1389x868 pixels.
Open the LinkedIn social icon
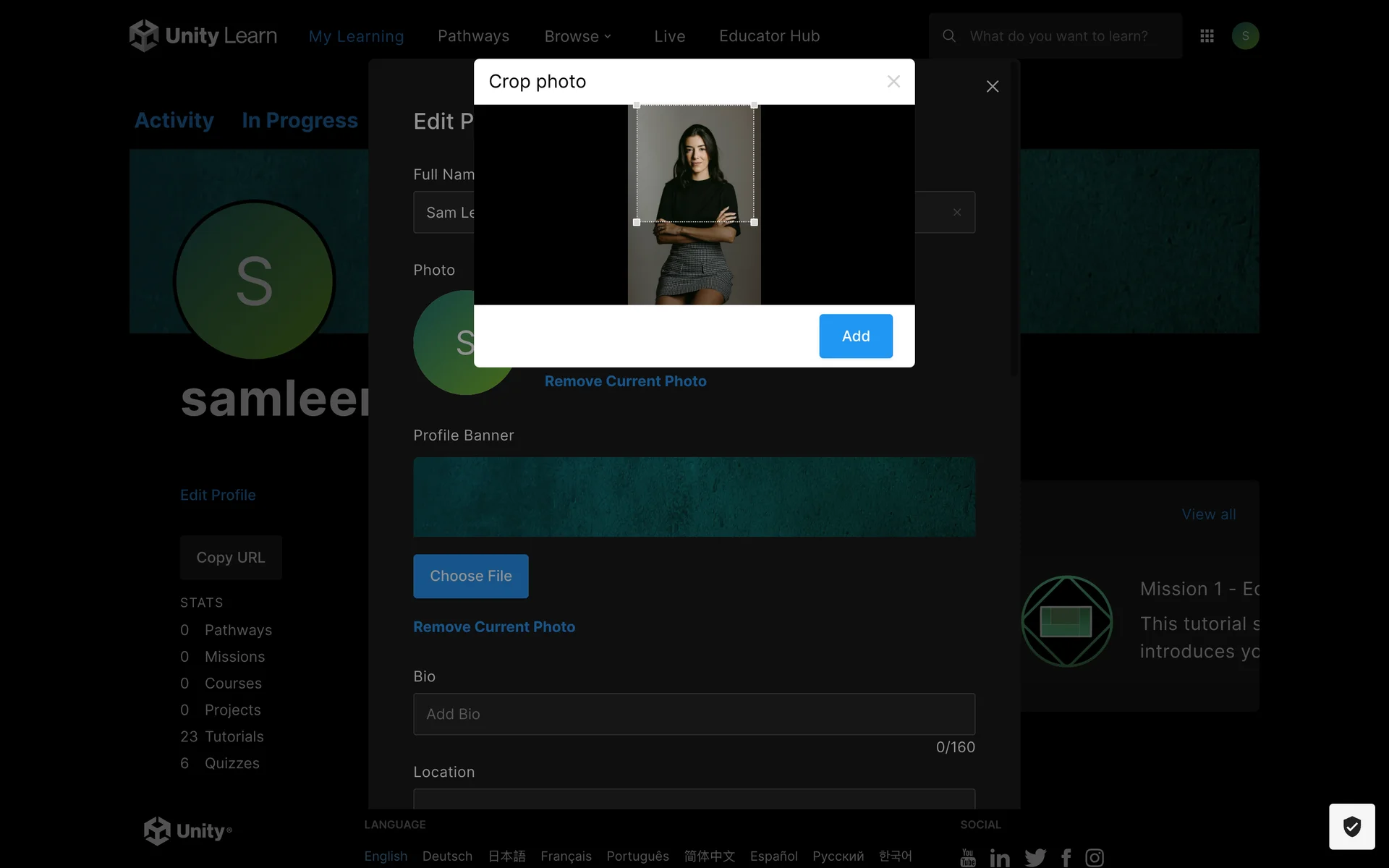pos(1000,857)
